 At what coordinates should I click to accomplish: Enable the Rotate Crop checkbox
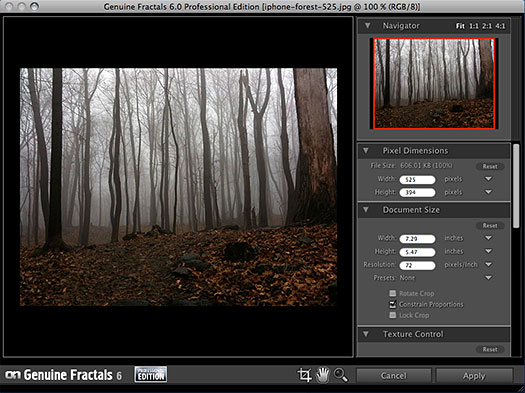393,293
